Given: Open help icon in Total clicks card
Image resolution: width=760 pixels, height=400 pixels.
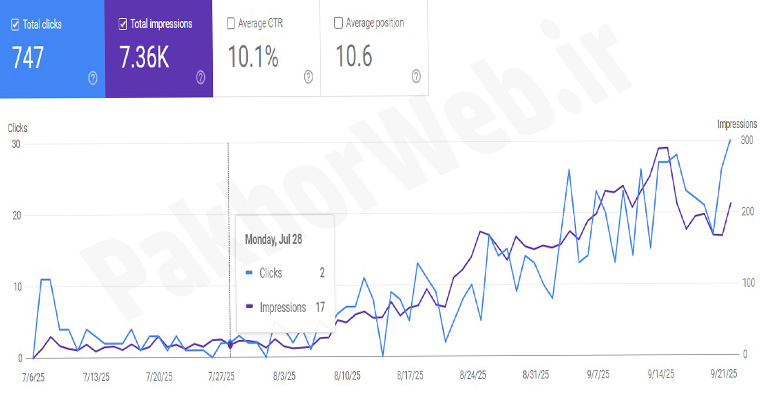Looking at the screenshot, I should coord(92,77).
